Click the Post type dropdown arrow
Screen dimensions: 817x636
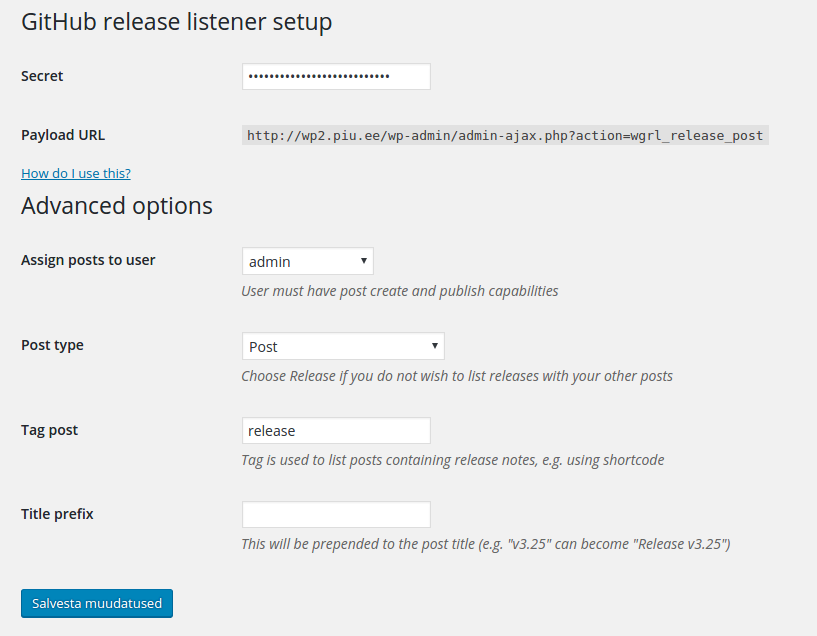click(x=435, y=346)
